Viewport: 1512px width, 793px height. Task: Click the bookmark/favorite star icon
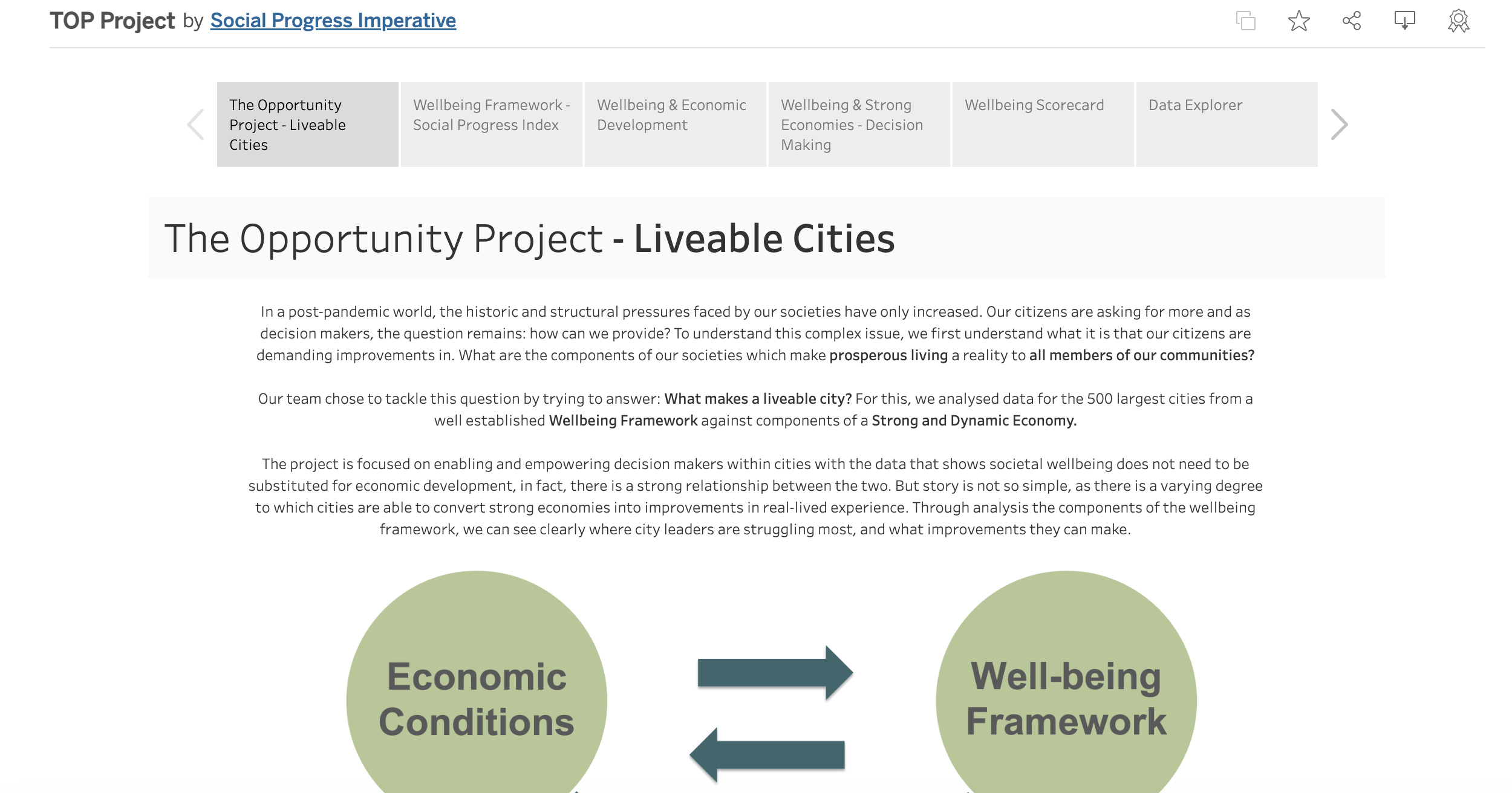(1298, 19)
